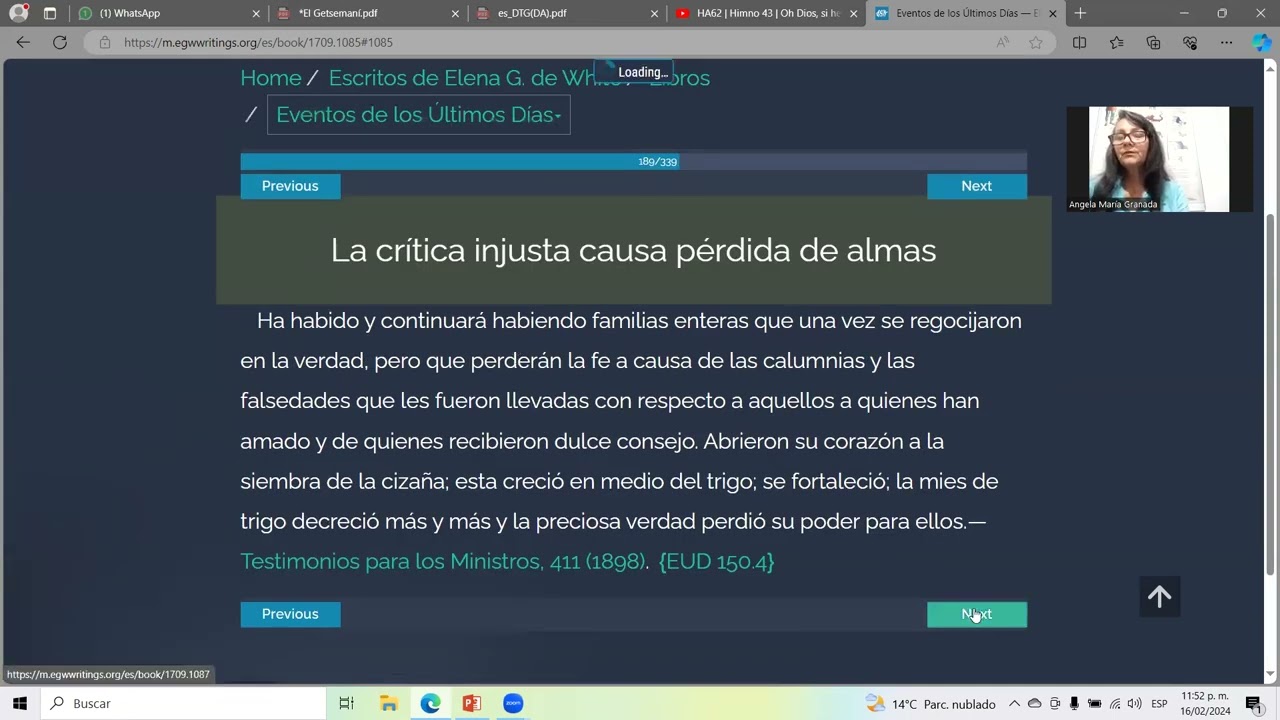This screenshot has height=720, width=1280.
Task: Open PowerPoint from the taskbar
Action: click(x=472, y=703)
